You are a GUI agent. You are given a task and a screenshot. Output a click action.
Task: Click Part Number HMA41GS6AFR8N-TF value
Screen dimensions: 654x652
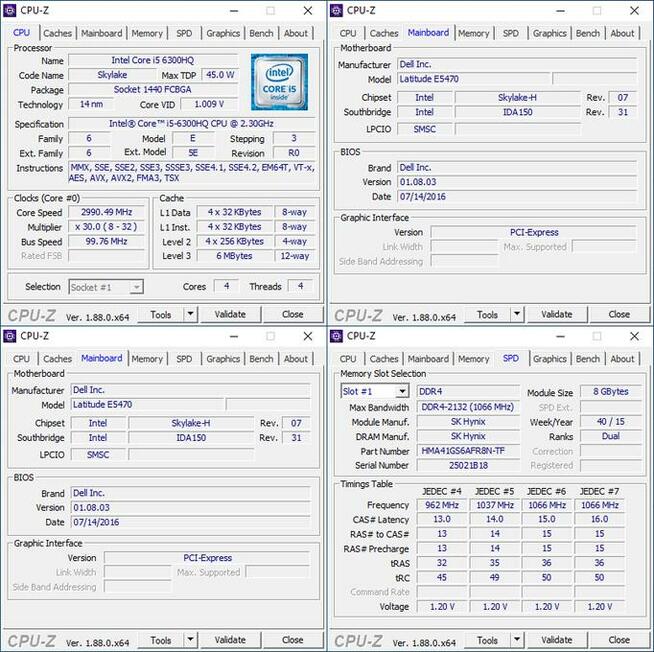click(468, 451)
